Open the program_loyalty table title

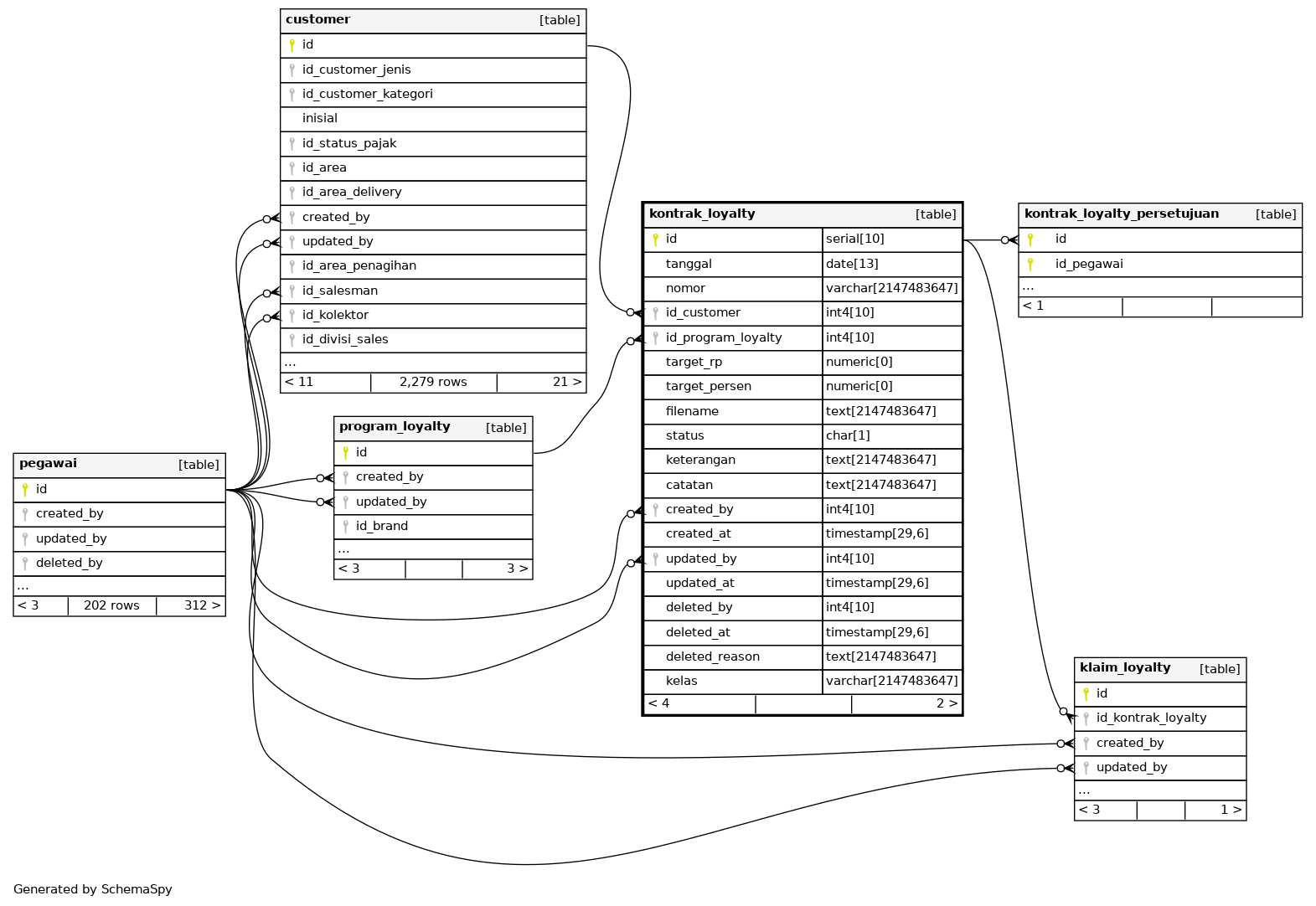(395, 426)
